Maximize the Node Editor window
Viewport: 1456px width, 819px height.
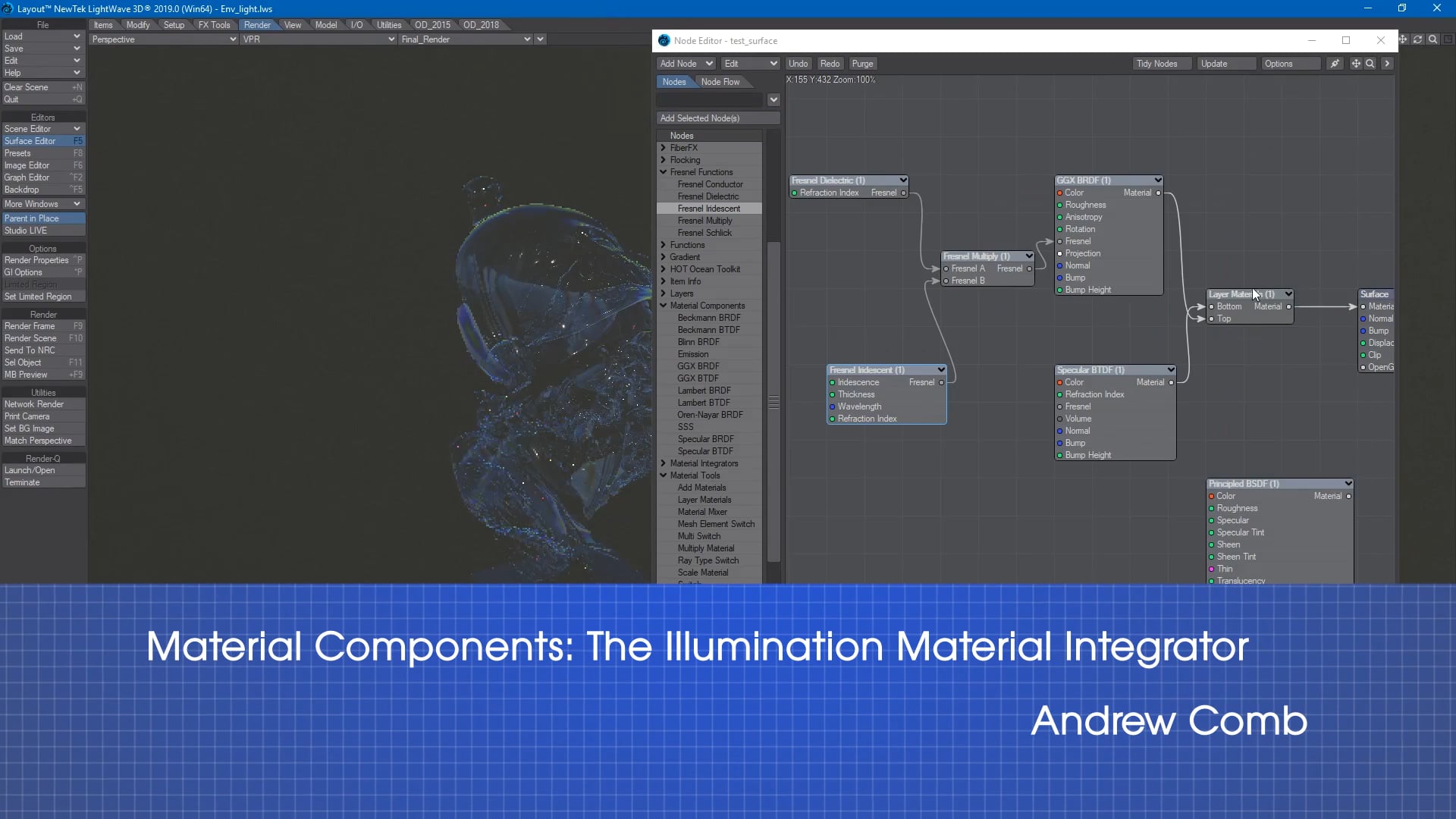(1346, 41)
